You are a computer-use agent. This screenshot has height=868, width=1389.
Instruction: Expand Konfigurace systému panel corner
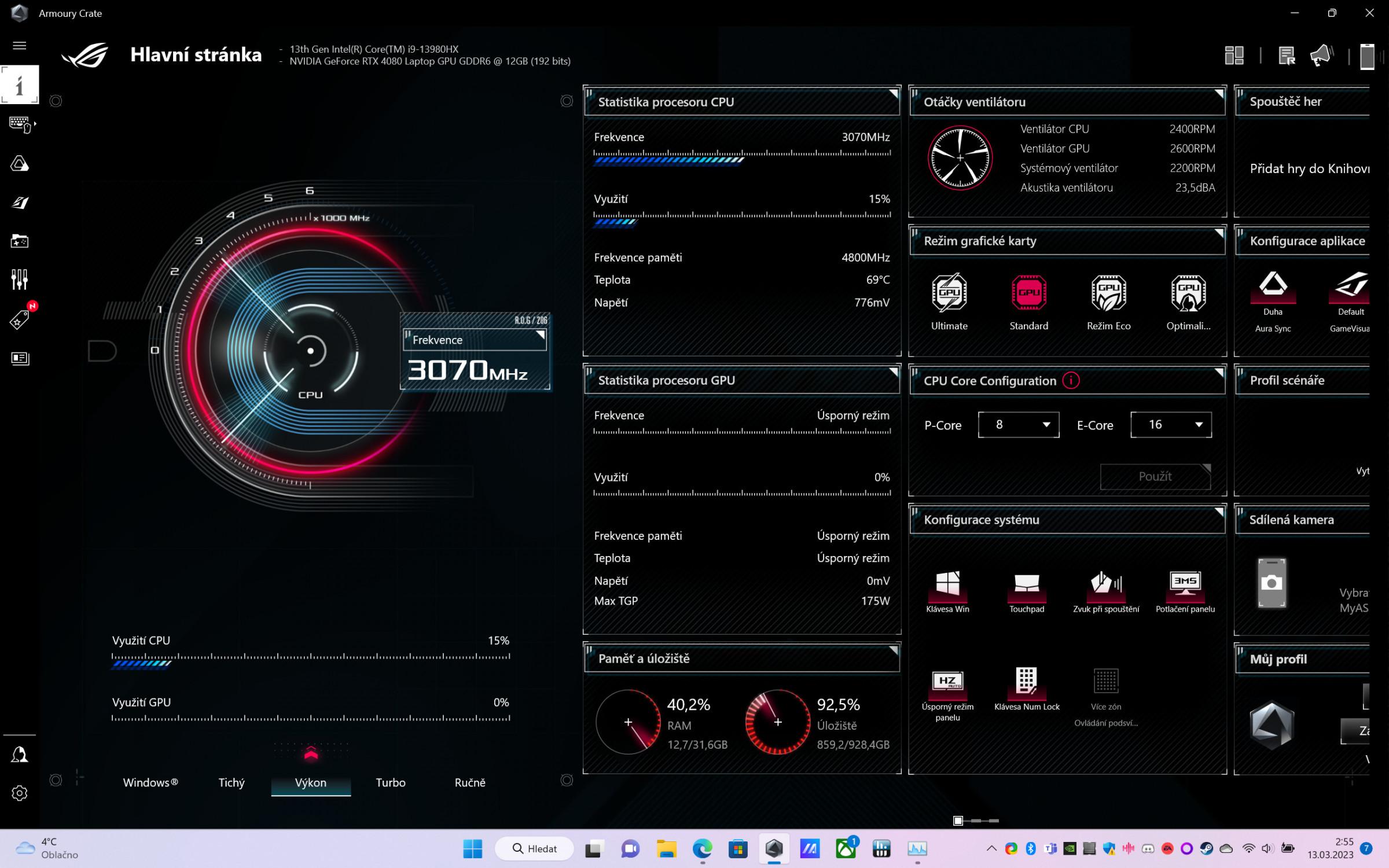click(1219, 512)
